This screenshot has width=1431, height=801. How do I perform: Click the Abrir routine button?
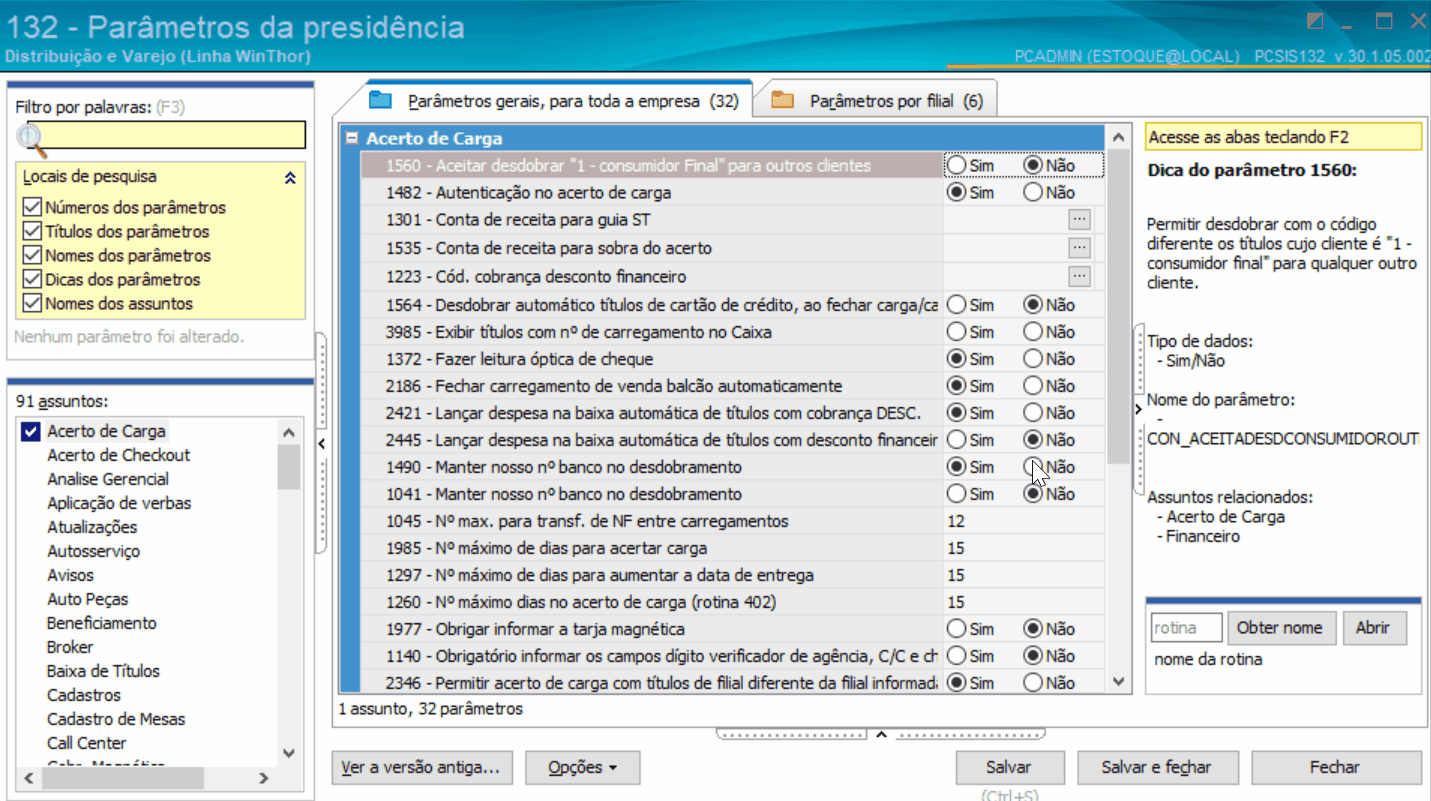coord(1372,628)
